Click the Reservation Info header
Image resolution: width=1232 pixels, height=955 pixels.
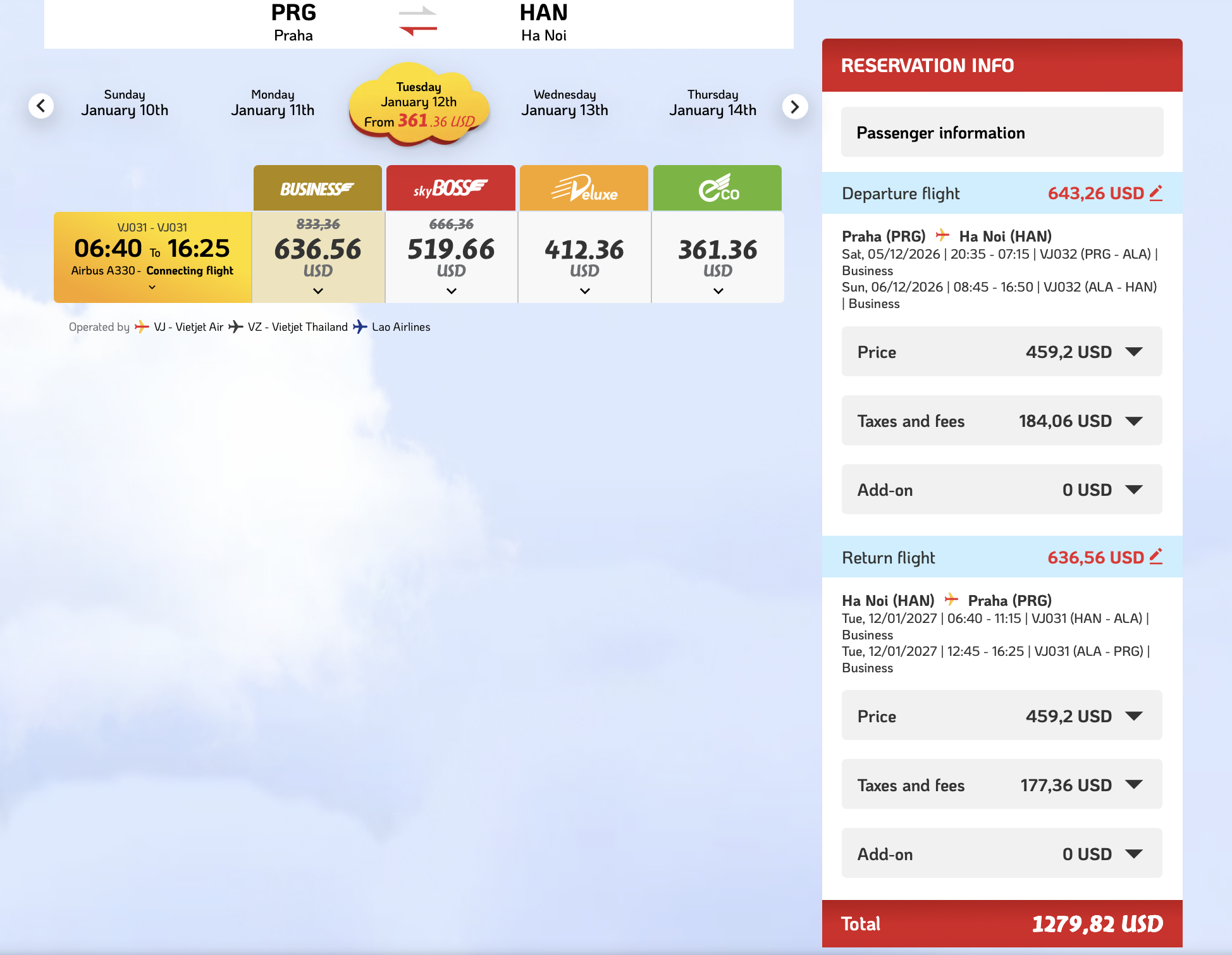1002,65
